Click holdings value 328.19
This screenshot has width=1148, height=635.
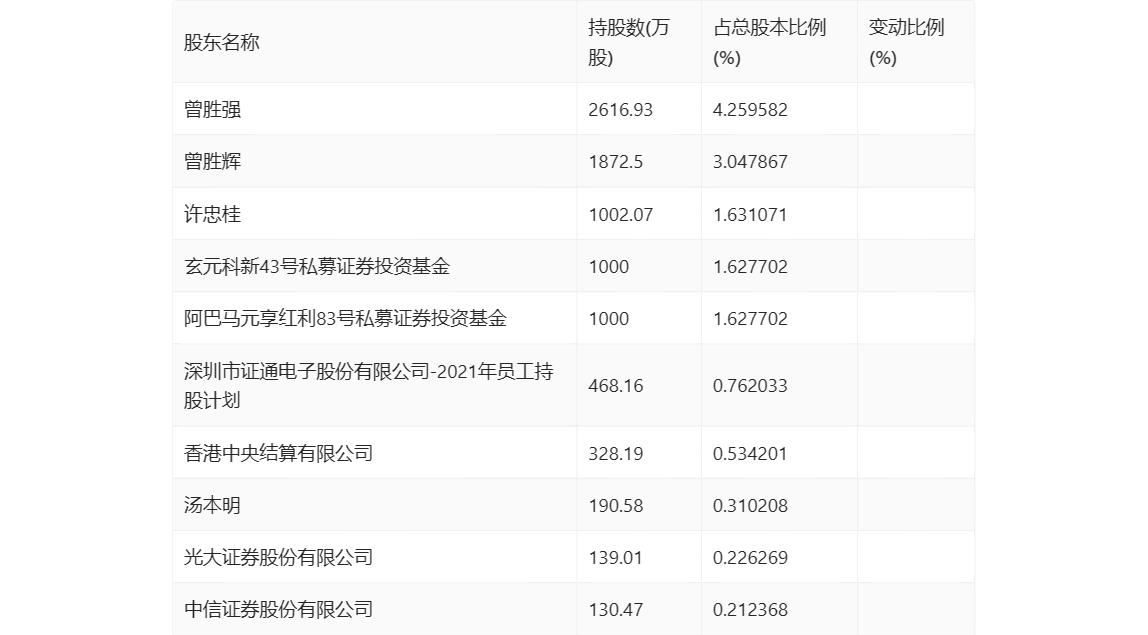pos(616,454)
